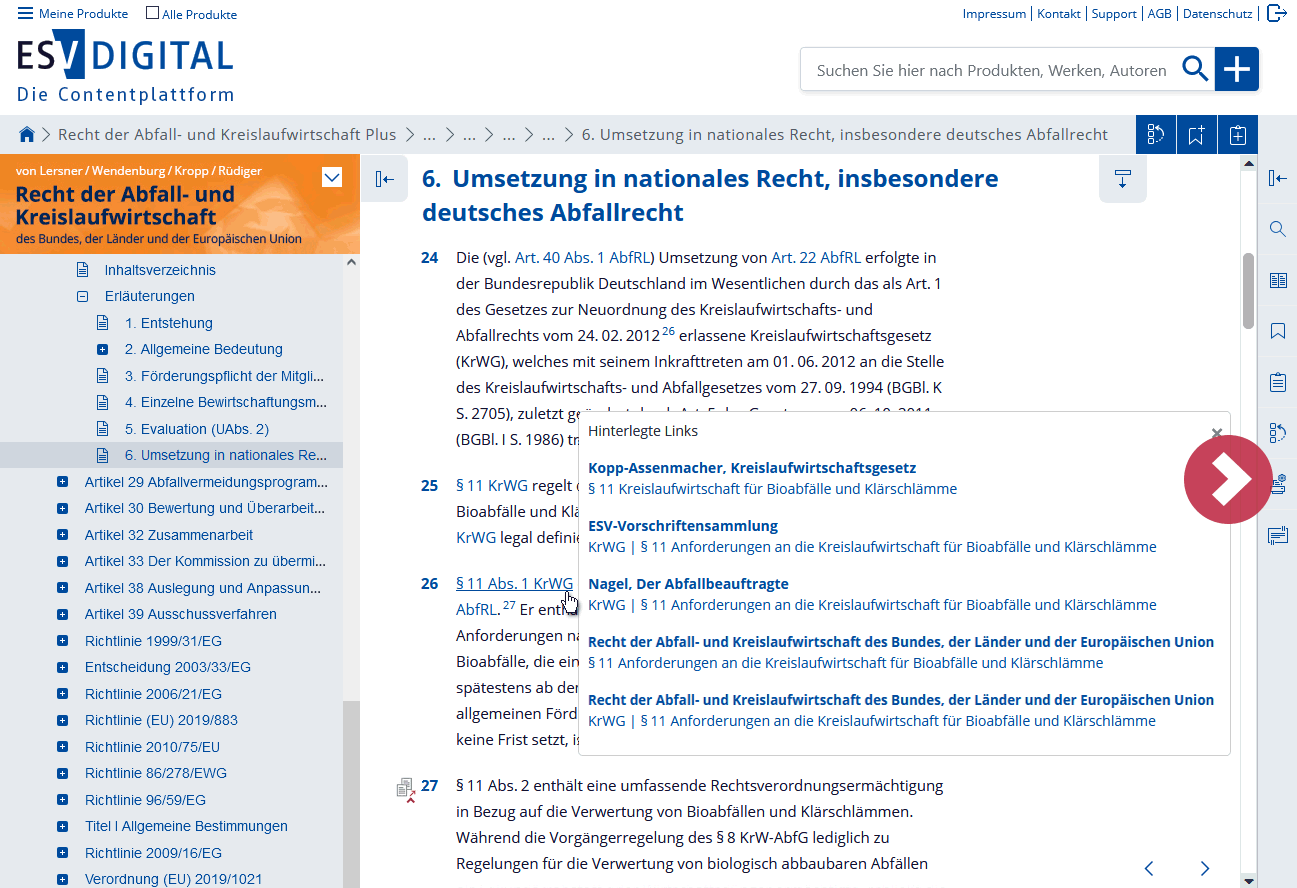The width and height of the screenshot is (1297, 888).
Task: Click the logout icon at top right
Action: tap(1277, 13)
